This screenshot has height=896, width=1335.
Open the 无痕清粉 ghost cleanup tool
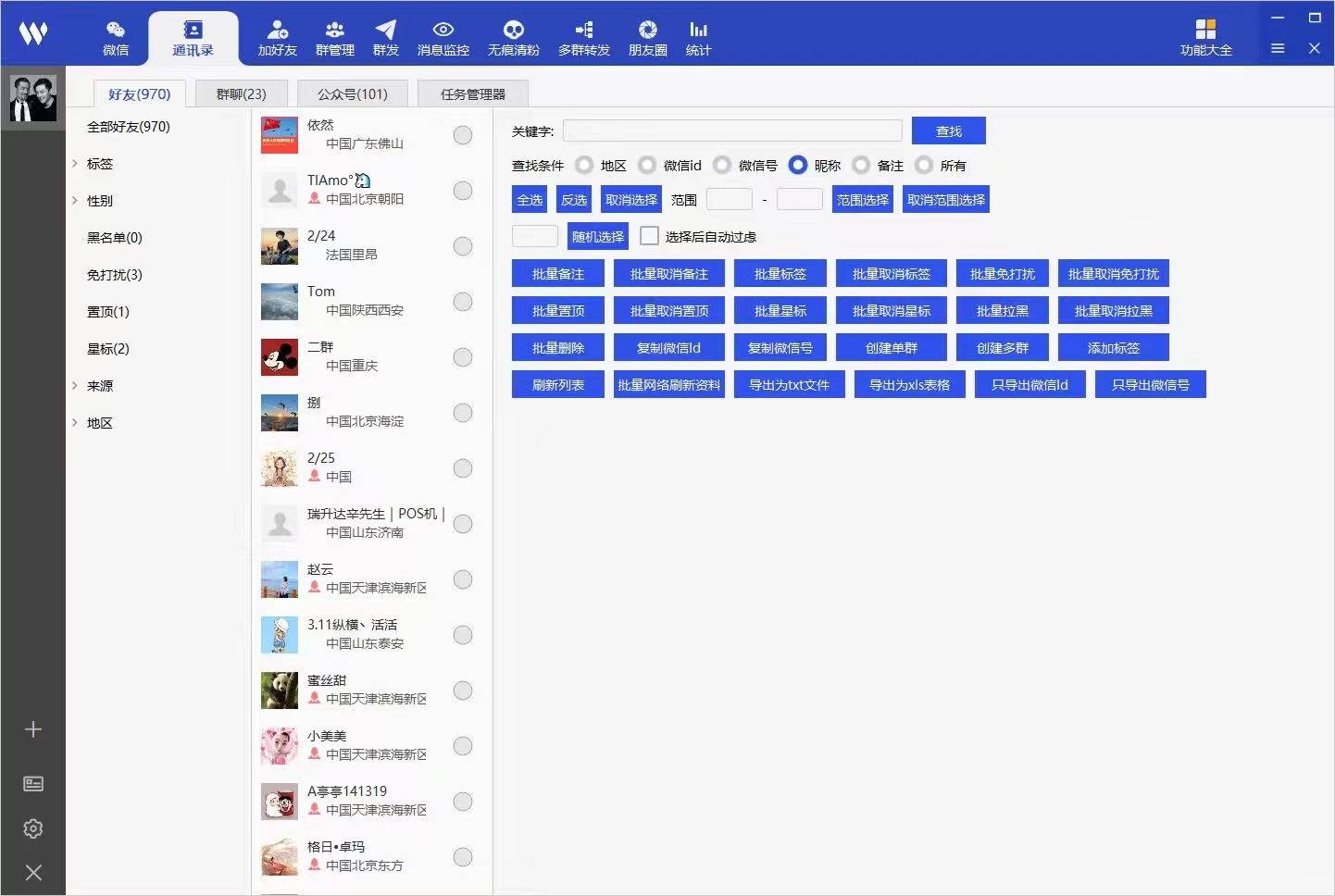514,39
